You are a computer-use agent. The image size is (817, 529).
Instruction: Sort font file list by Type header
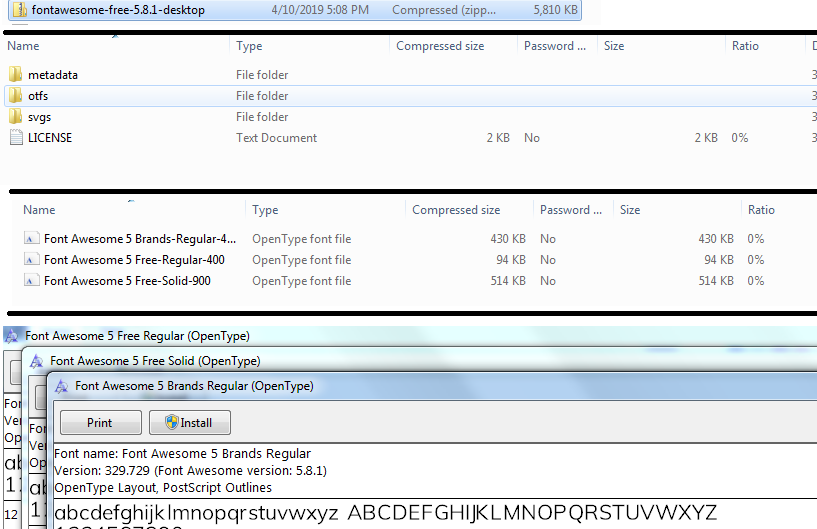(x=265, y=210)
